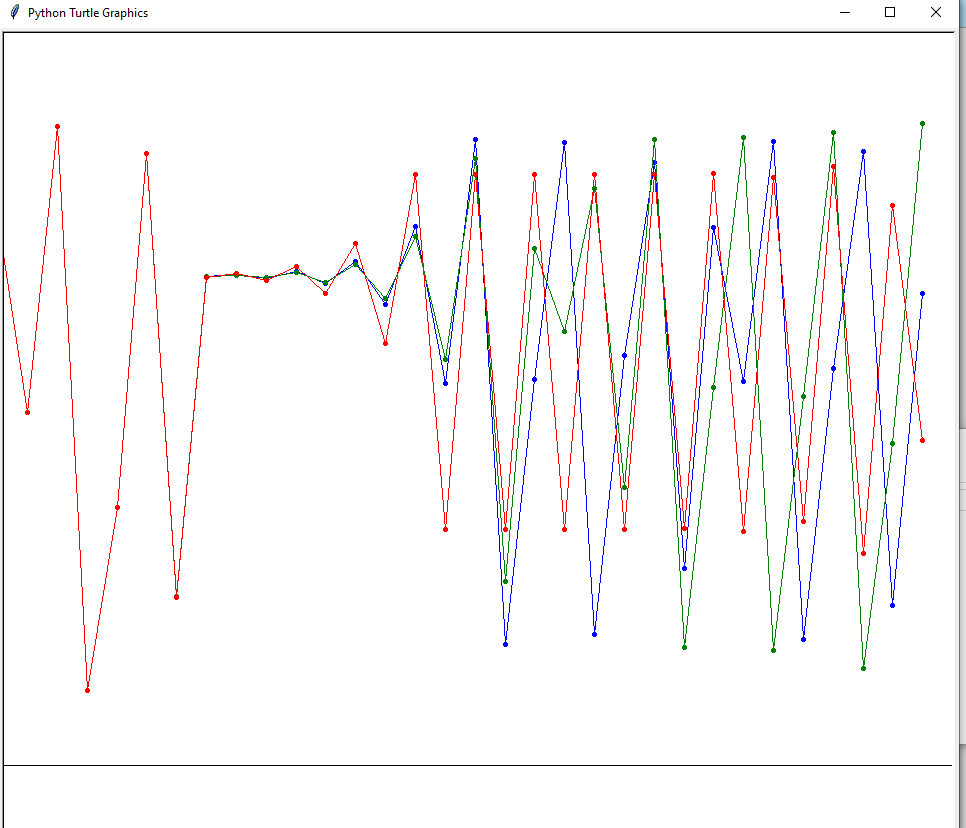The width and height of the screenshot is (966, 828).
Task: Click the lowest red data point
Action: pos(87,690)
